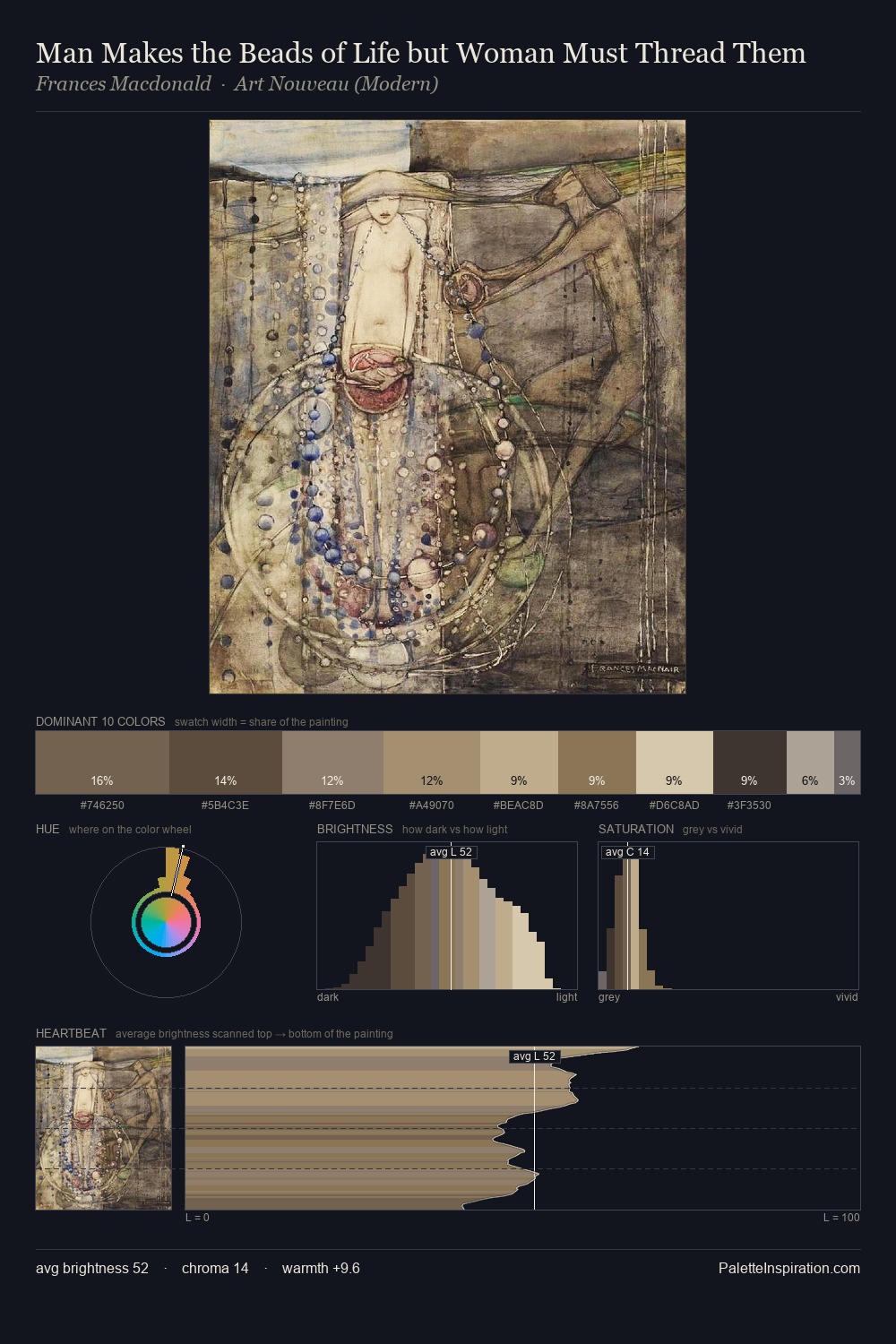Screen dimensions: 896x1344
Task: Click the hex code #746250 text
Action: coord(102,805)
